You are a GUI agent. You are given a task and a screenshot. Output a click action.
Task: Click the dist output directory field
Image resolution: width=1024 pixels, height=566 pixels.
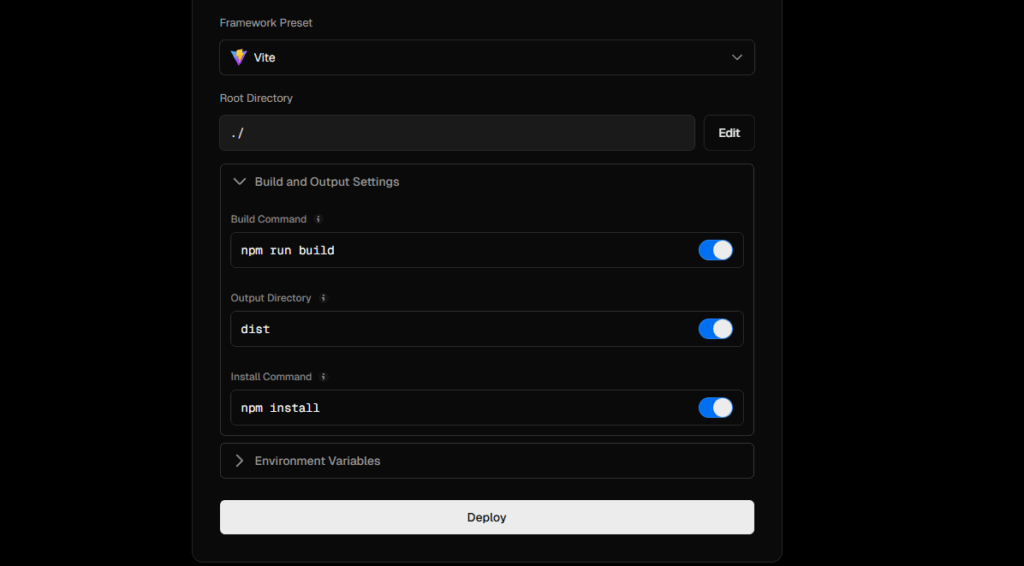tap(460, 329)
